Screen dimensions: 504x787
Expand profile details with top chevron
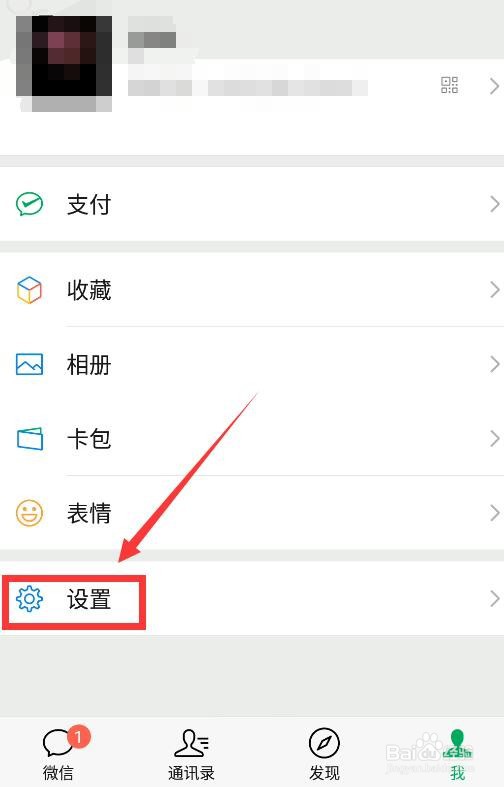pyautogui.click(x=494, y=86)
